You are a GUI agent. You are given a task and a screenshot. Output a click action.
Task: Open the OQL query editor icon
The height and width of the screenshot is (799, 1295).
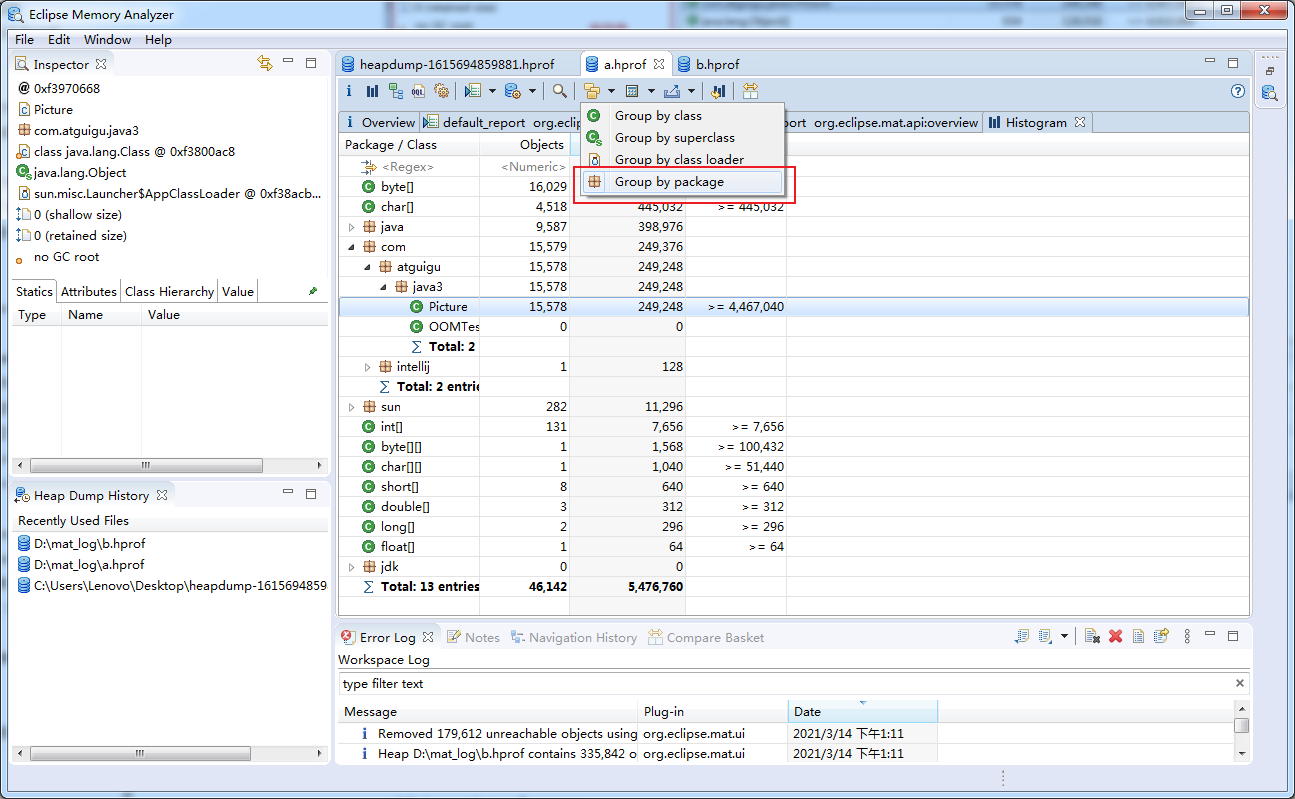[418, 91]
